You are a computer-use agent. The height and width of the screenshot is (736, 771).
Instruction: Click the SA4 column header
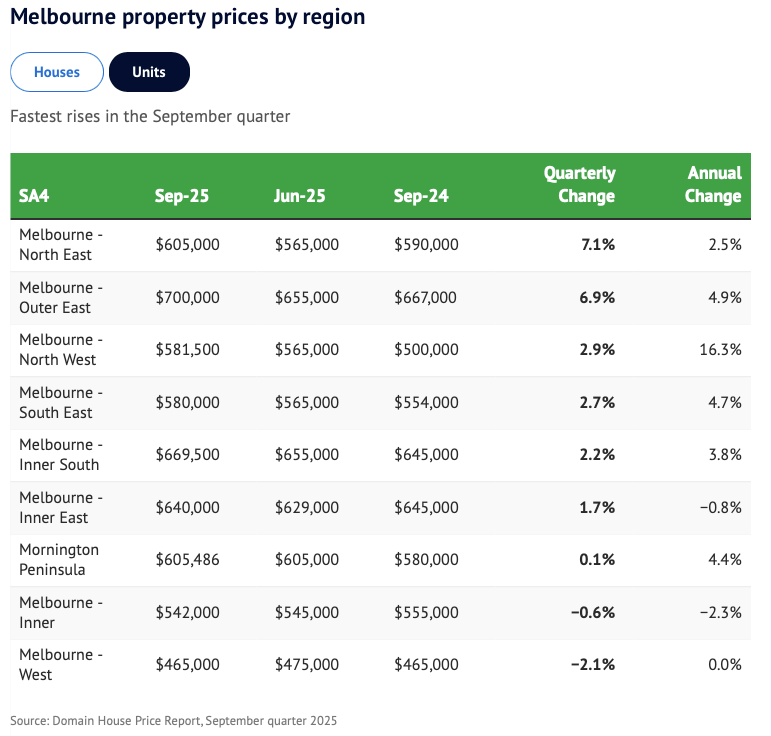point(34,196)
